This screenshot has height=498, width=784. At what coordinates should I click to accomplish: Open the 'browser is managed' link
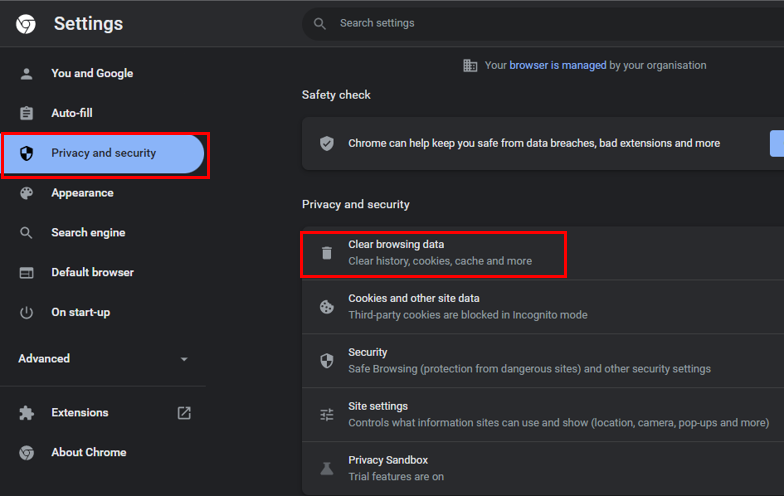[x=558, y=66]
